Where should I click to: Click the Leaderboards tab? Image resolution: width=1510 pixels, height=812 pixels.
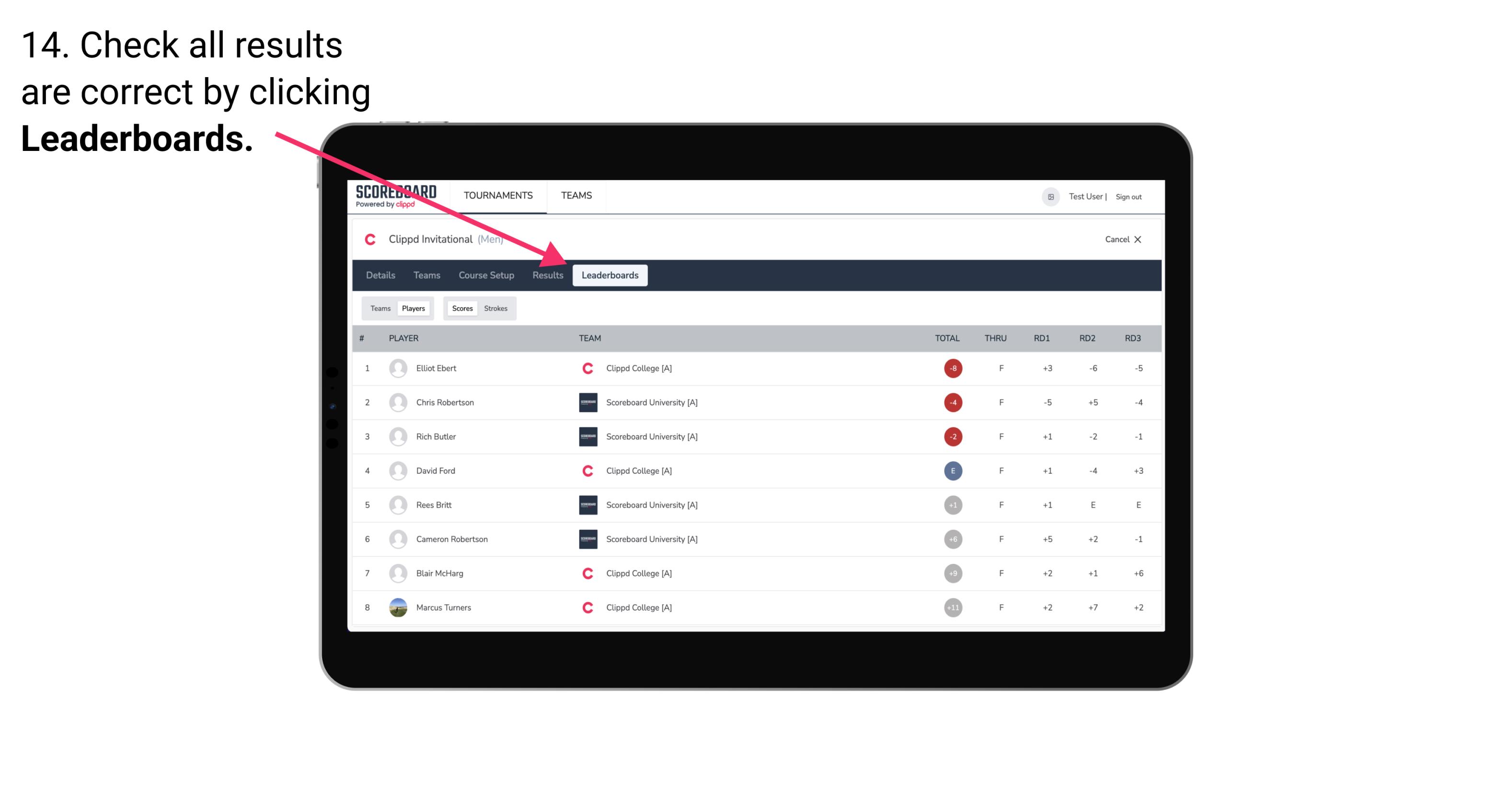[610, 276]
